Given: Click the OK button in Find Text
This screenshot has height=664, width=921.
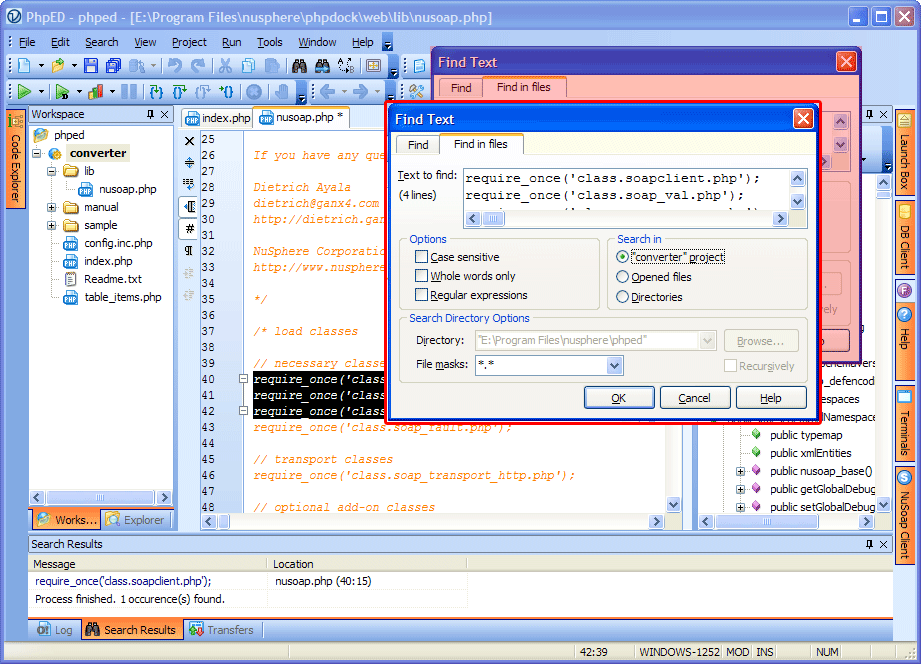Looking at the screenshot, I should coord(619,398).
